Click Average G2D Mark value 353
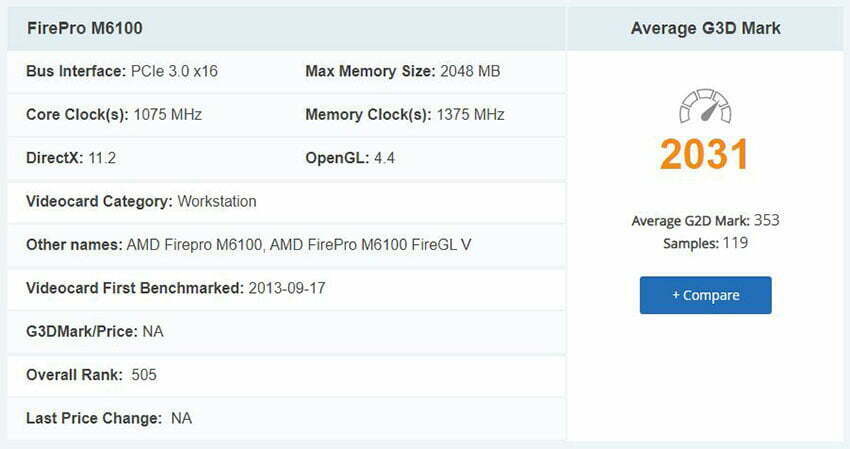This screenshot has width=850, height=449. tap(767, 220)
